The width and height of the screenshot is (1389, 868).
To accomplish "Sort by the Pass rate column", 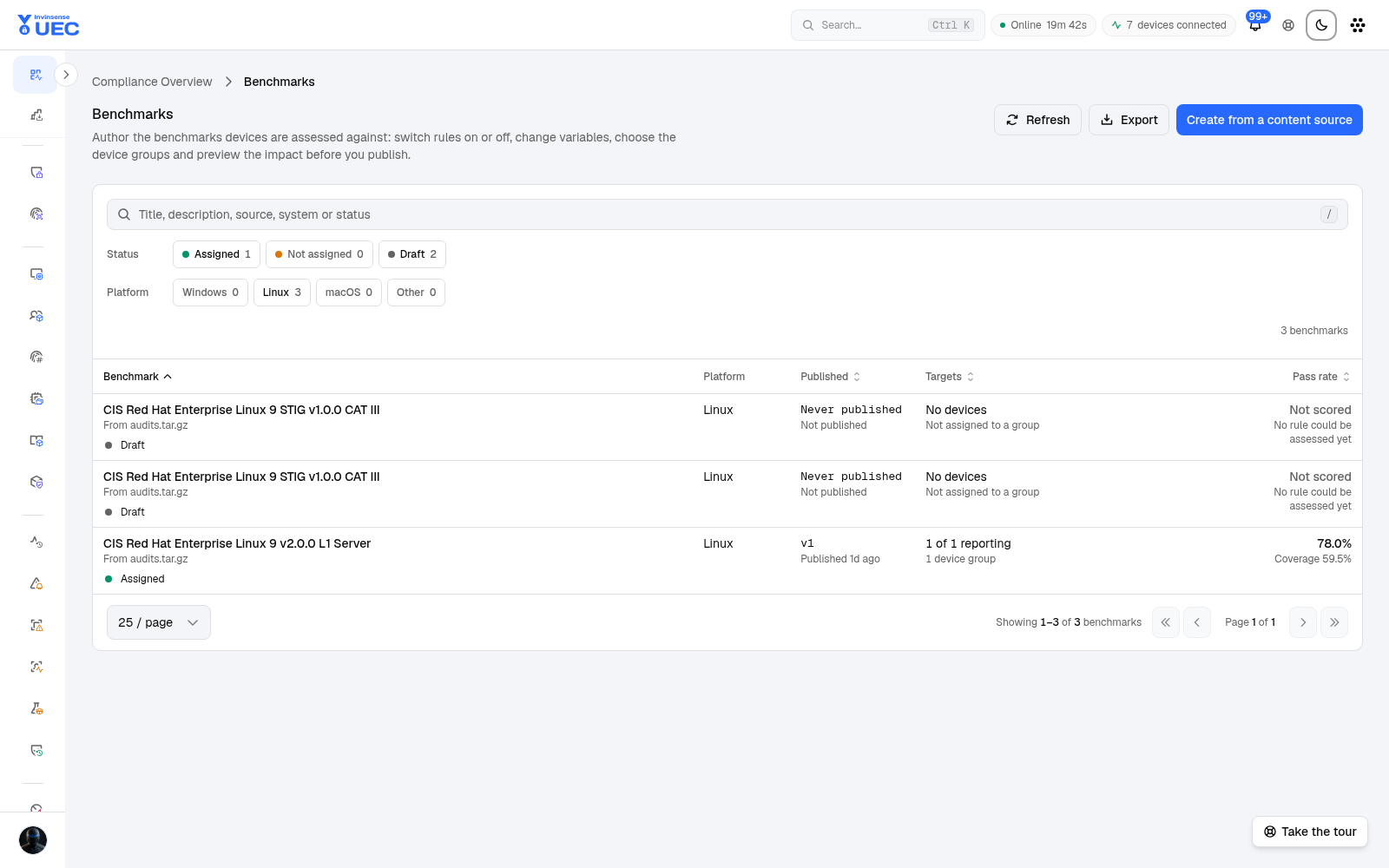I will click(x=1321, y=377).
